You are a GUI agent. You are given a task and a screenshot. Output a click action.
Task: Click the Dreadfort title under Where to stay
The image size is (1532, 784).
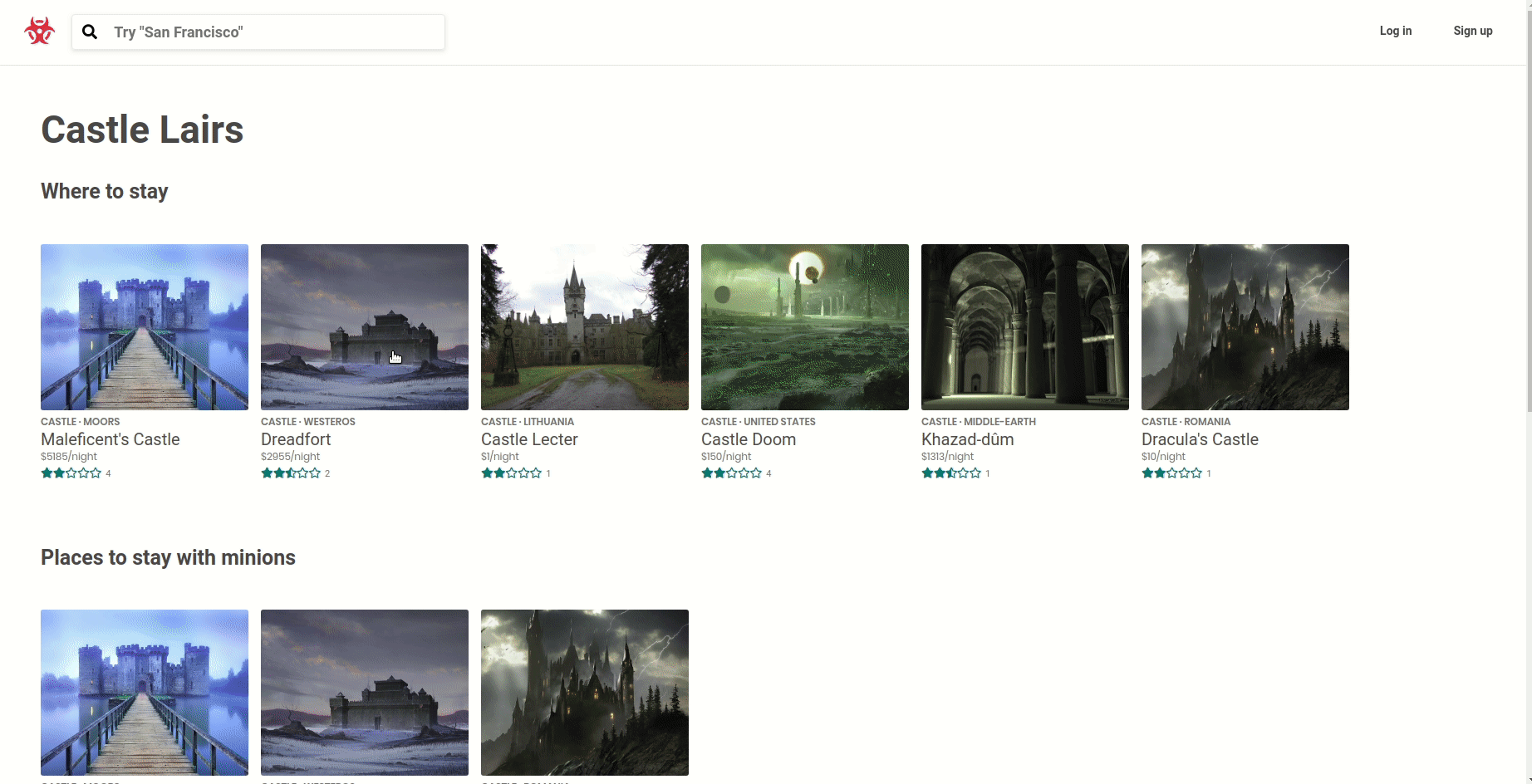296,439
